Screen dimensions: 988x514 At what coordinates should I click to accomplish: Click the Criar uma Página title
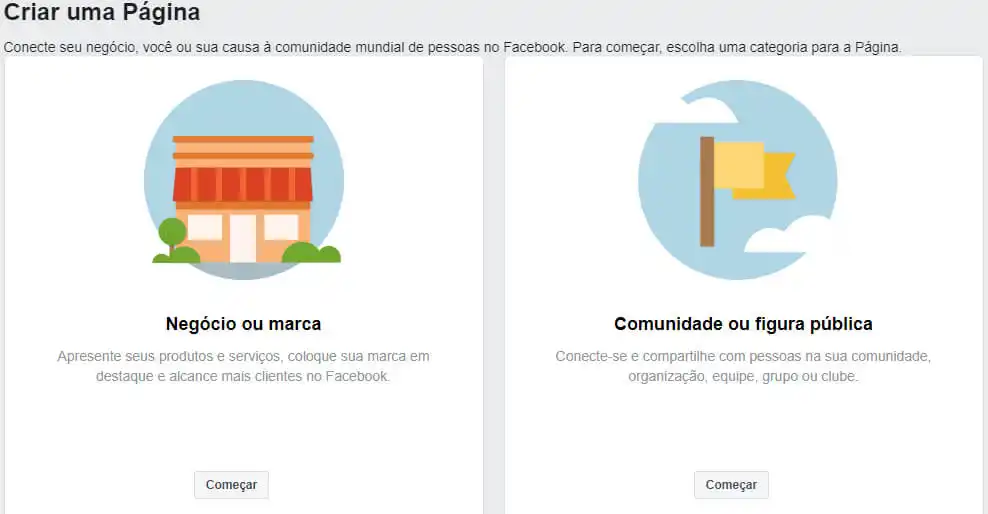click(x=101, y=13)
